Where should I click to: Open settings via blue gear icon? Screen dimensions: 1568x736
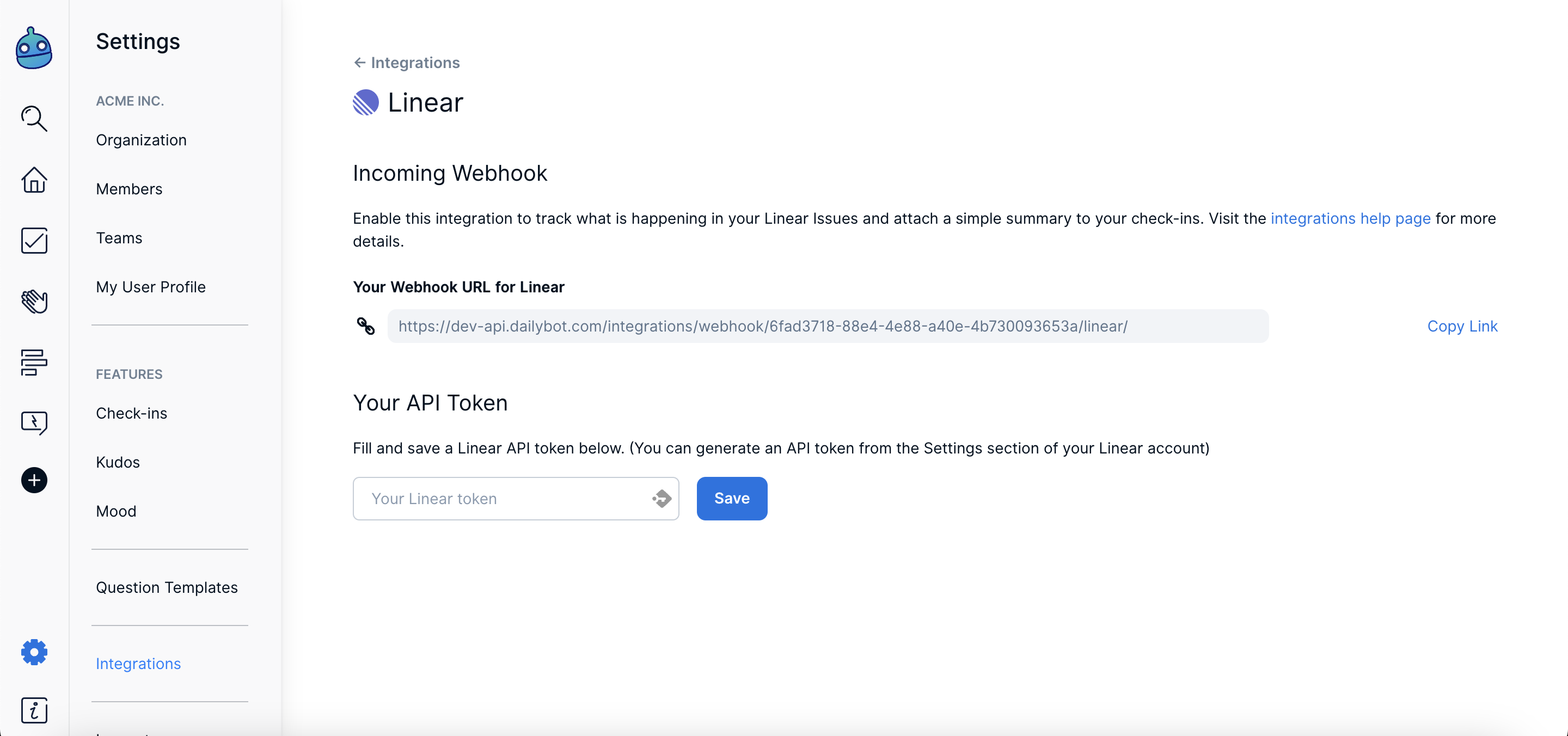coord(34,652)
